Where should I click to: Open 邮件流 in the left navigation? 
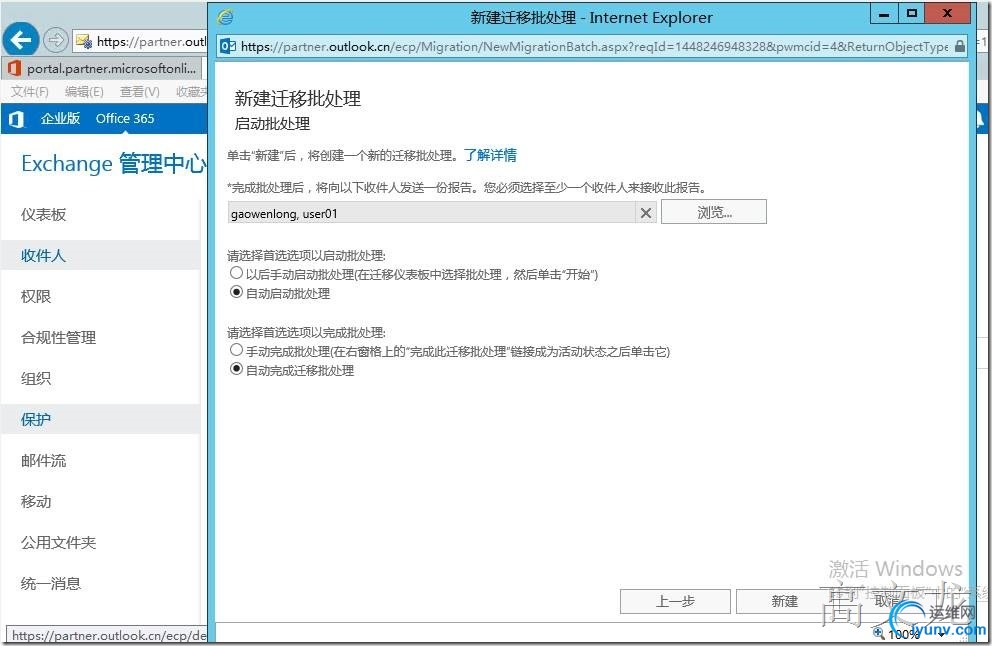coord(43,461)
